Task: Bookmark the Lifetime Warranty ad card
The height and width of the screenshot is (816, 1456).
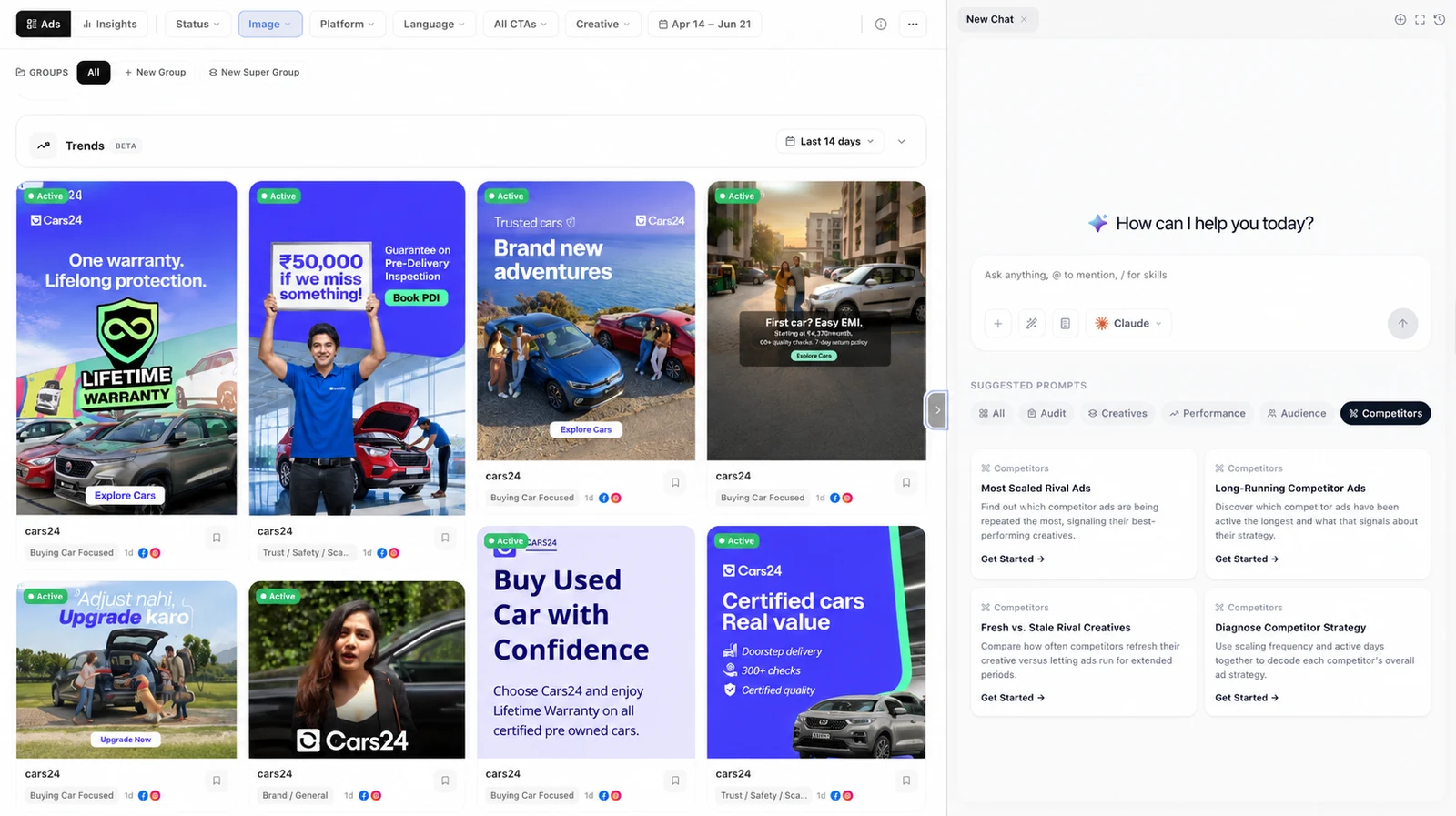Action: (x=217, y=538)
